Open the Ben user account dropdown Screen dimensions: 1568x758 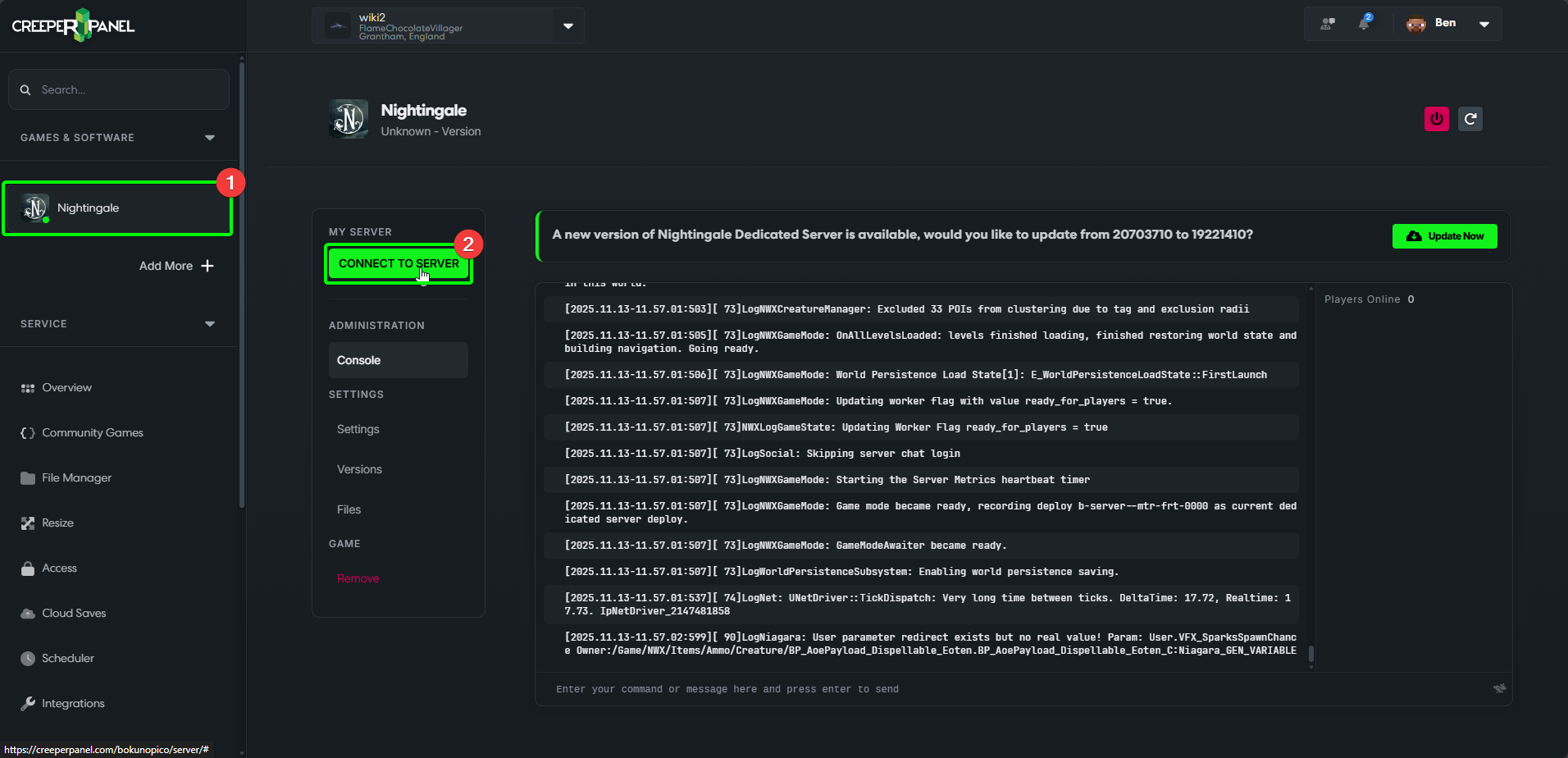[1484, 24]
